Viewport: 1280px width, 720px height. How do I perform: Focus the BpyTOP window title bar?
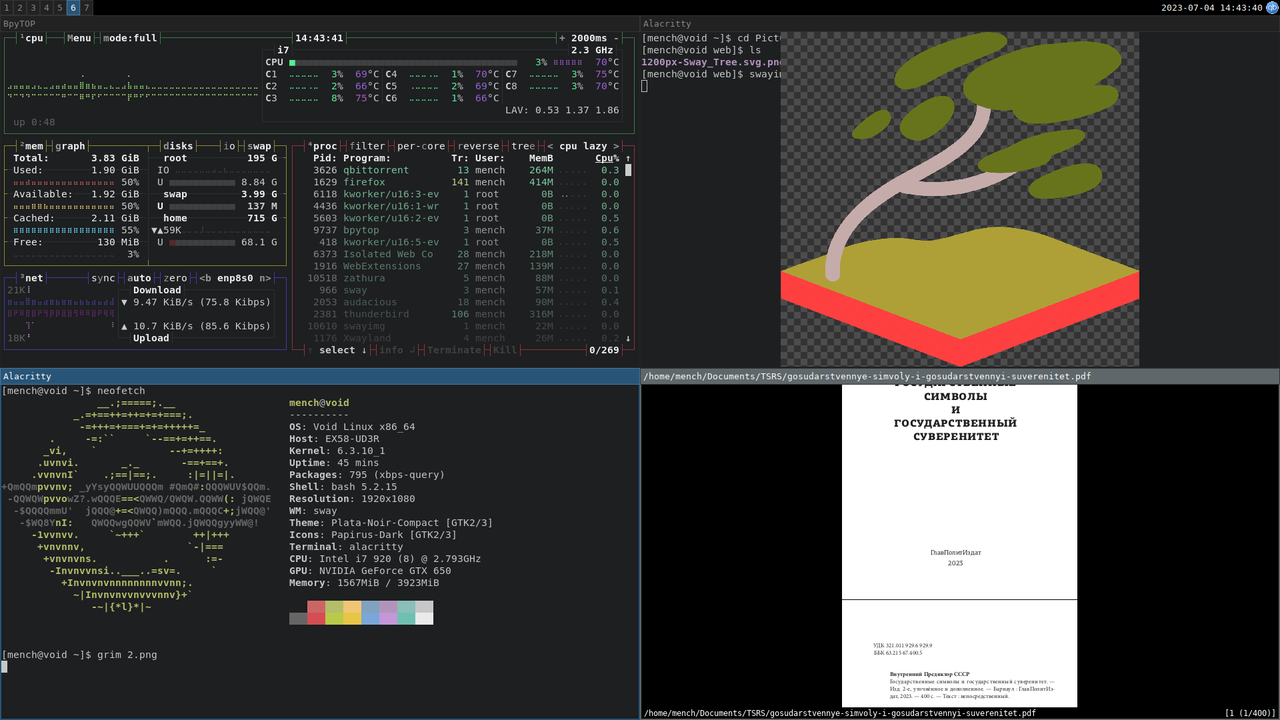click(320, 23)
